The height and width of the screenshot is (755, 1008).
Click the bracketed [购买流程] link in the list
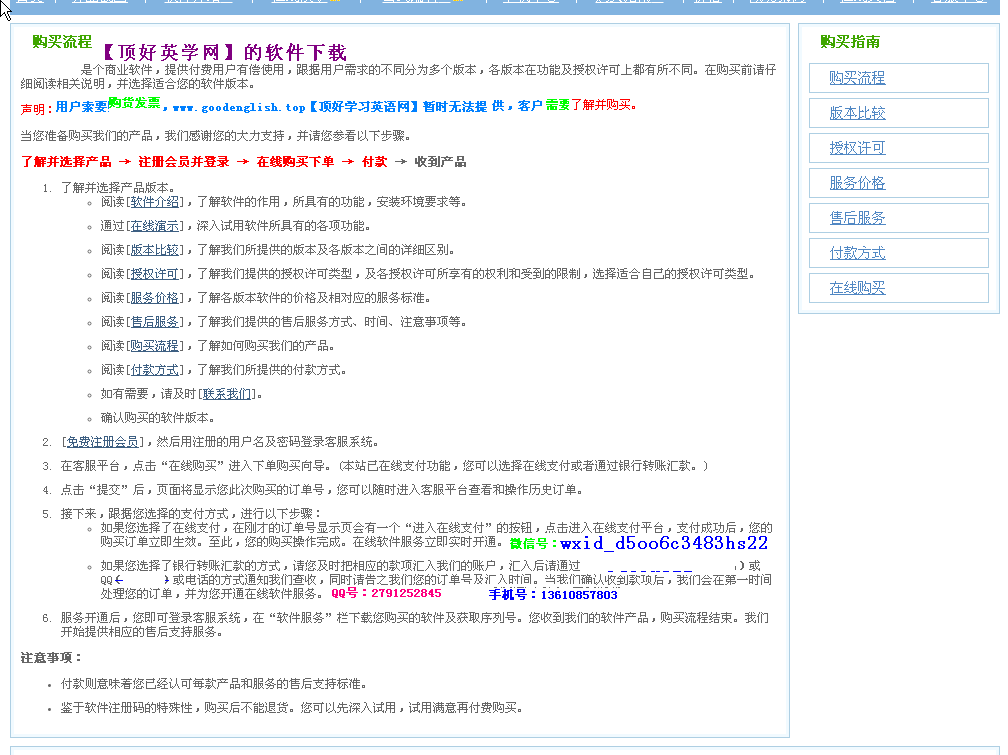[x=155, y=346]
